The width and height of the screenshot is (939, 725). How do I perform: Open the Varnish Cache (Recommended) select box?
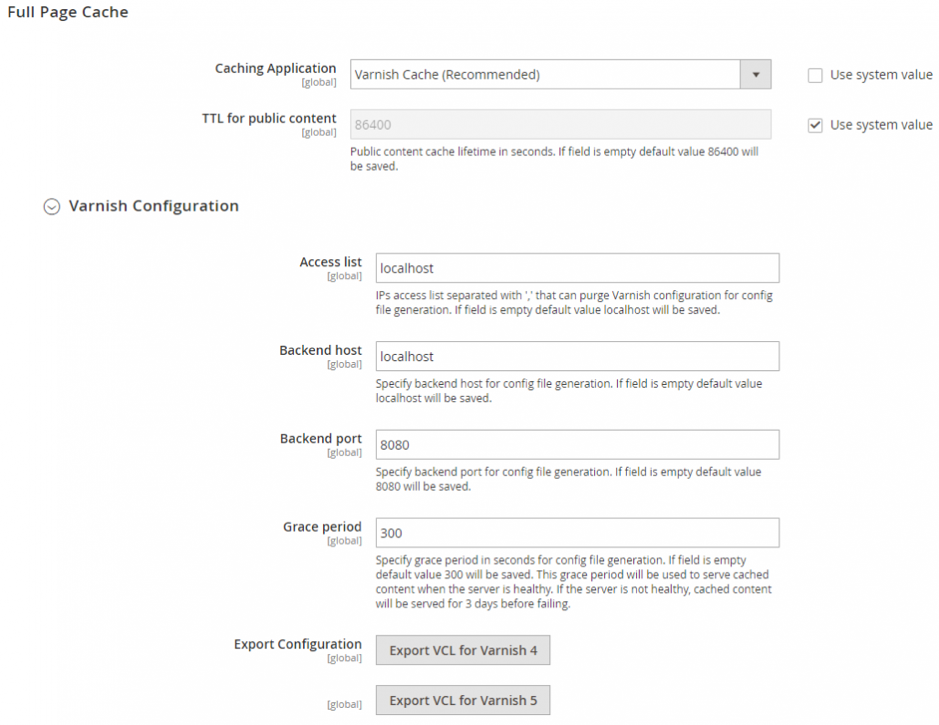point(545,74)
